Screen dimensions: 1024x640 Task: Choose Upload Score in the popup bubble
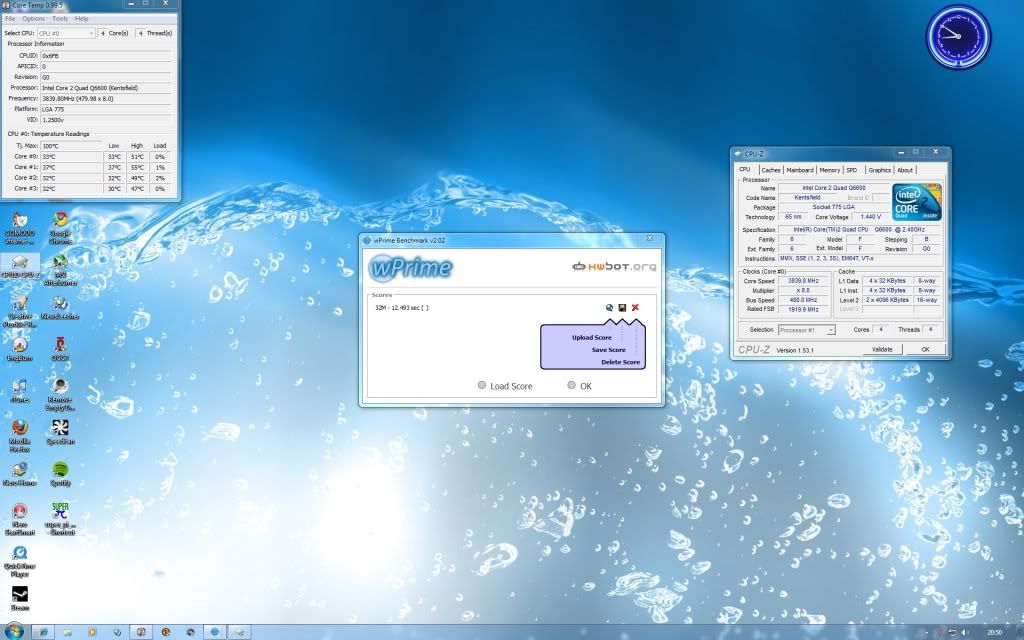tap(590, 337)
